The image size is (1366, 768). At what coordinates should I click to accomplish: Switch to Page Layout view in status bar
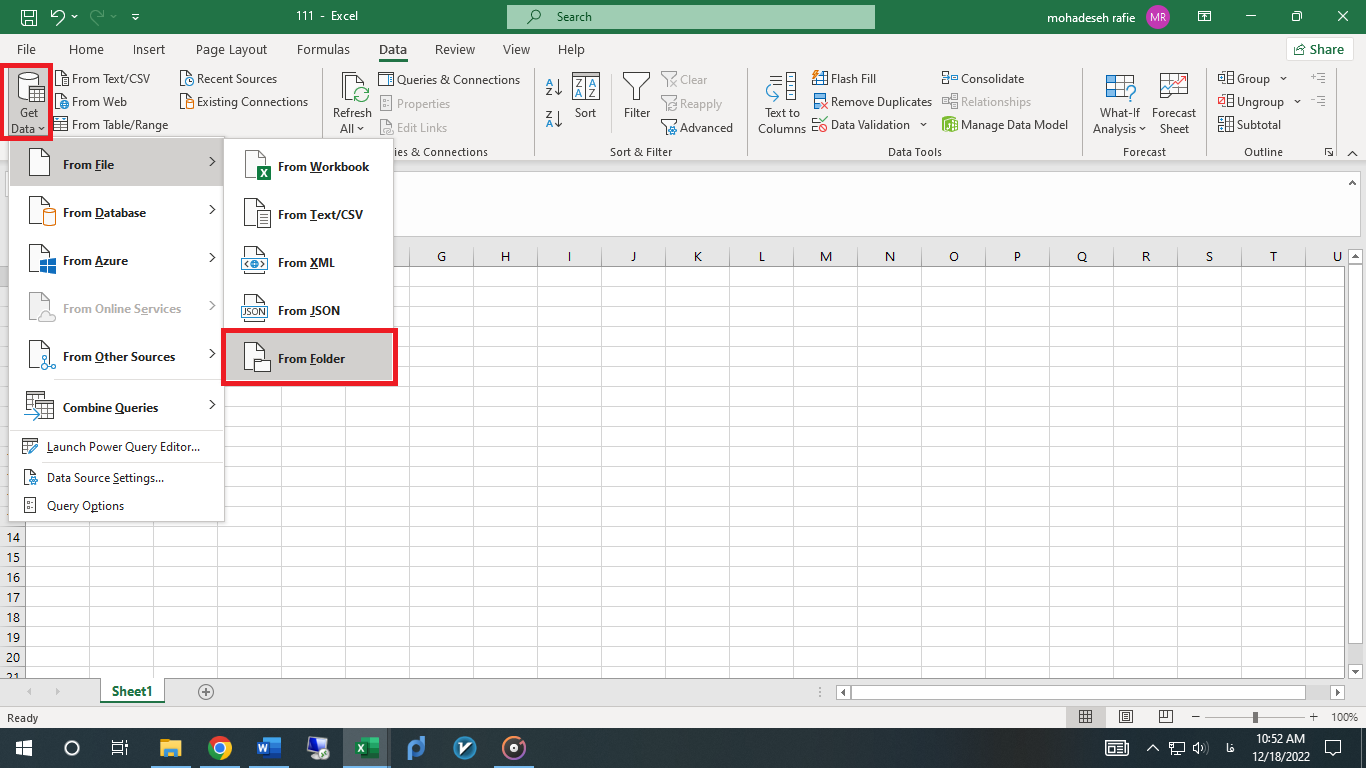pyautogui.click(x=1126, y=717)
